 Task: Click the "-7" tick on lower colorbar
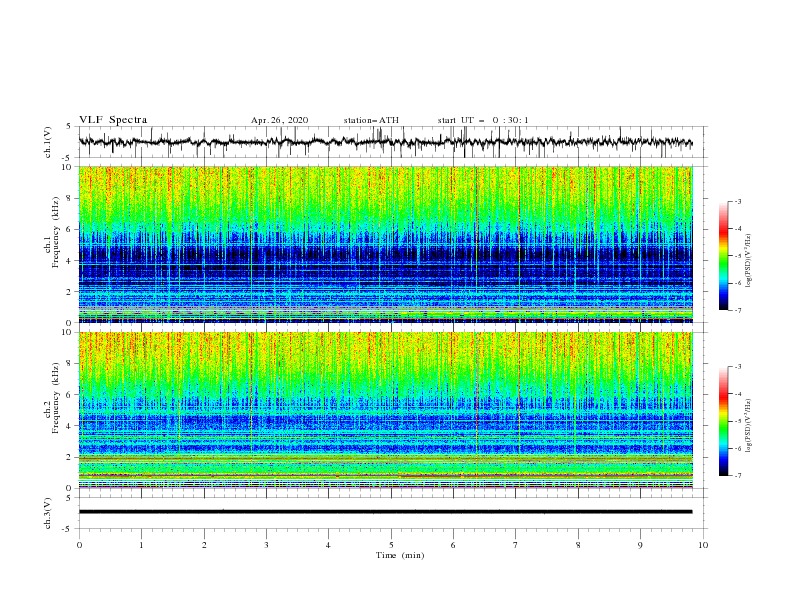click(738, 476)
